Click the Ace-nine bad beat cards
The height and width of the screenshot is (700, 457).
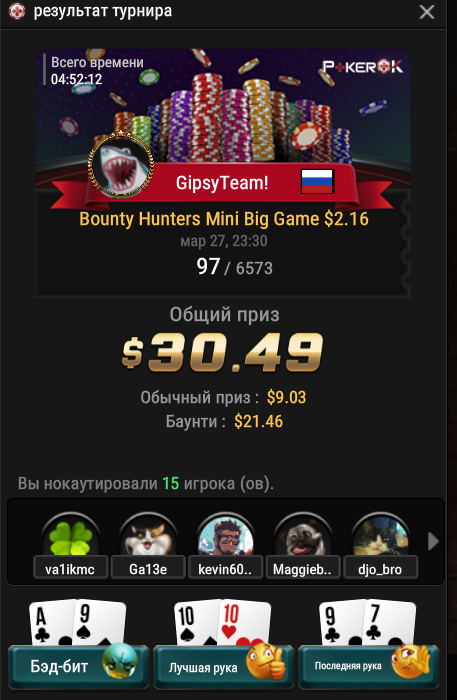[77, 622]
